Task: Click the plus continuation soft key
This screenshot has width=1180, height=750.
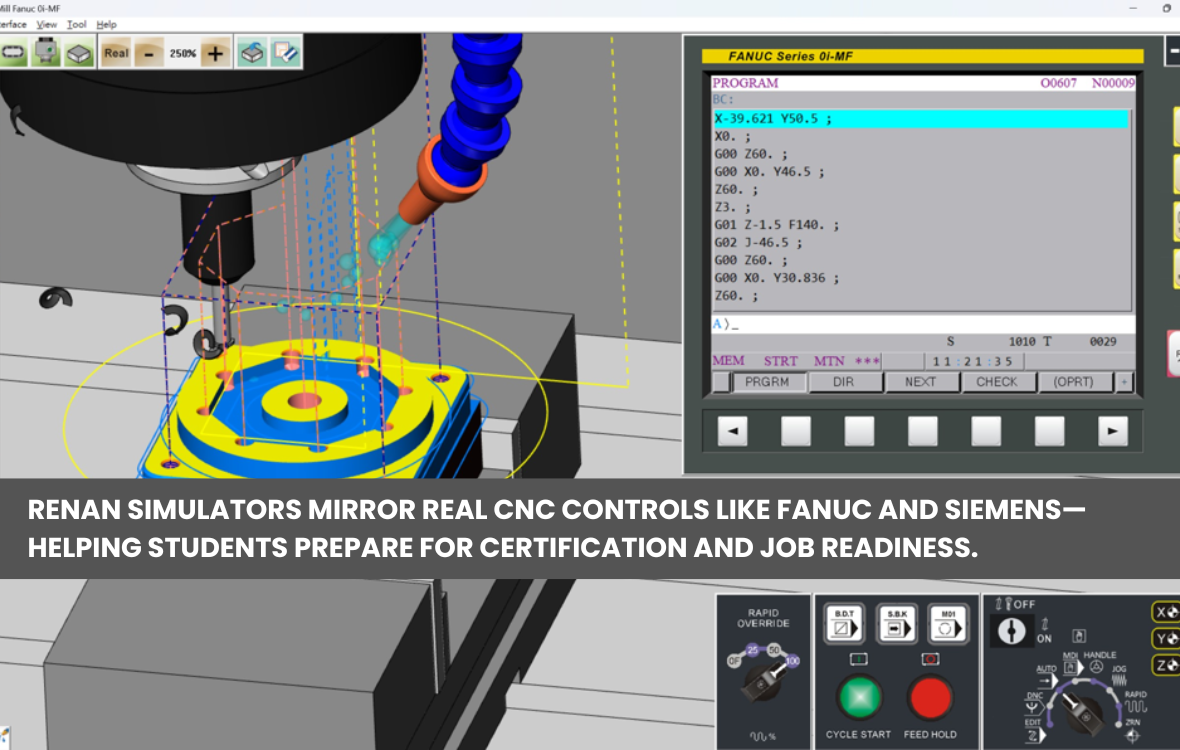Action: pyautogui.click(x=1124, y=382)
